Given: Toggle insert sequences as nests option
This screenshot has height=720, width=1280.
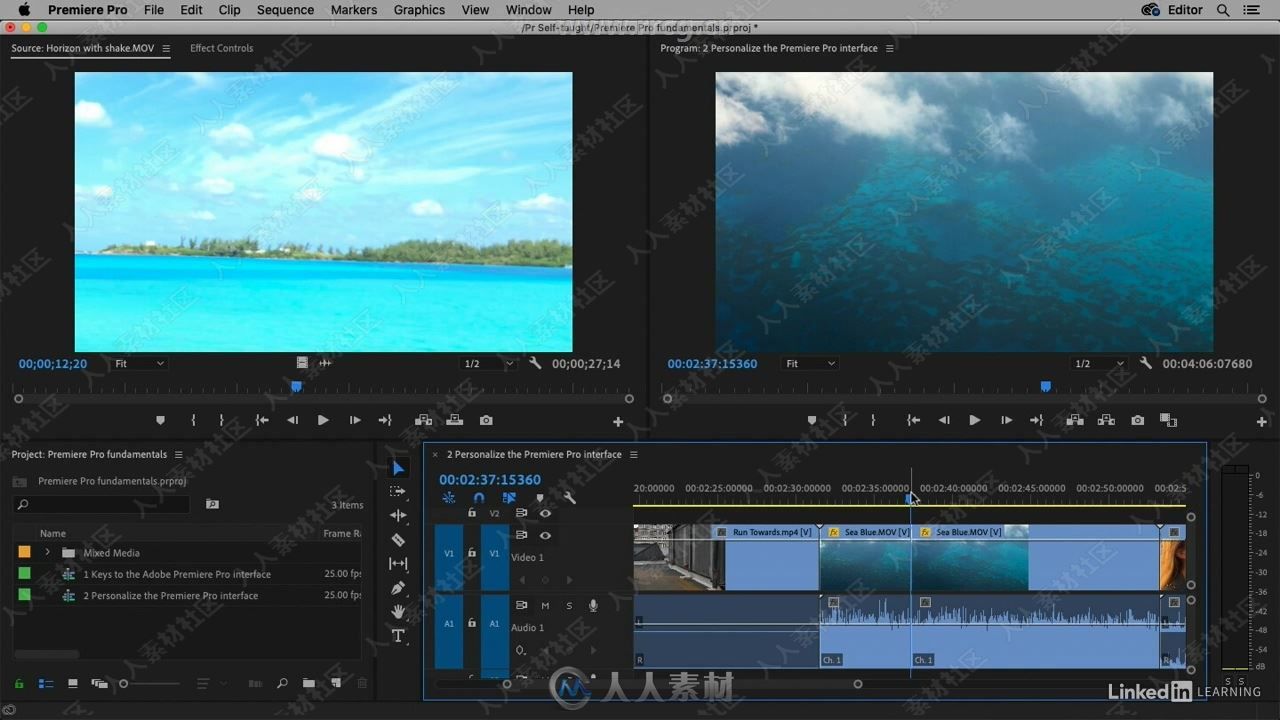Looking at the screenshot, I should (449, 497).
